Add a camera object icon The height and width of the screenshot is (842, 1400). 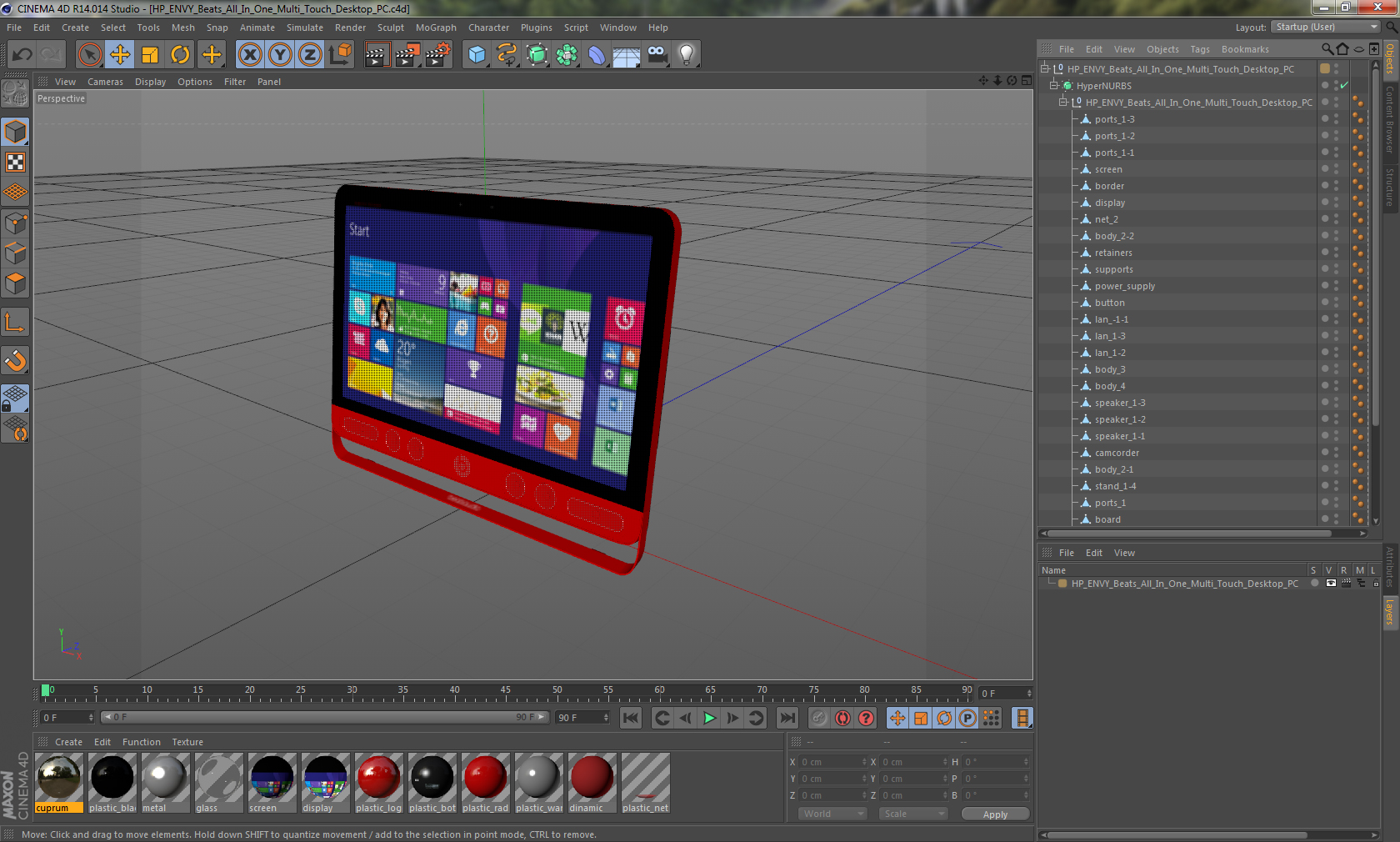(x=657, y=55)
